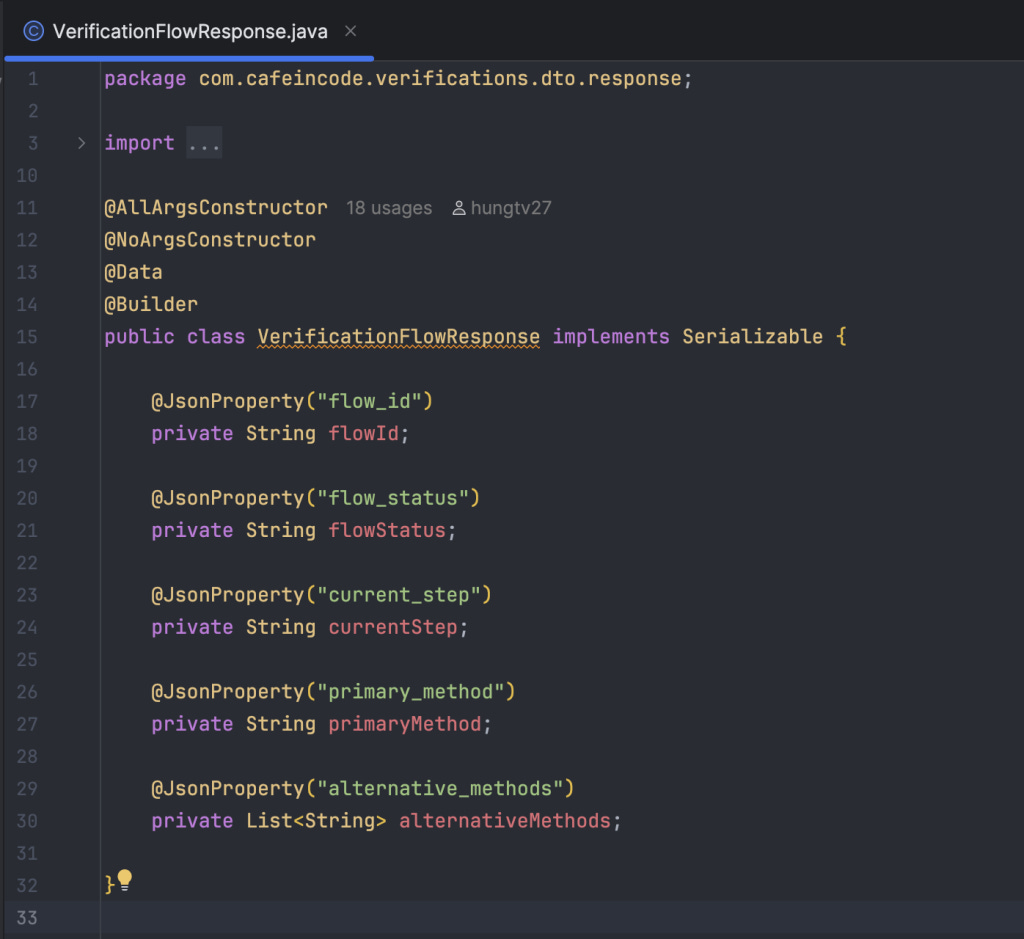Screen dimensions: 1024x939
Task: Click the underlined VerificationFlowResponse class name
Action: (398, 337)
